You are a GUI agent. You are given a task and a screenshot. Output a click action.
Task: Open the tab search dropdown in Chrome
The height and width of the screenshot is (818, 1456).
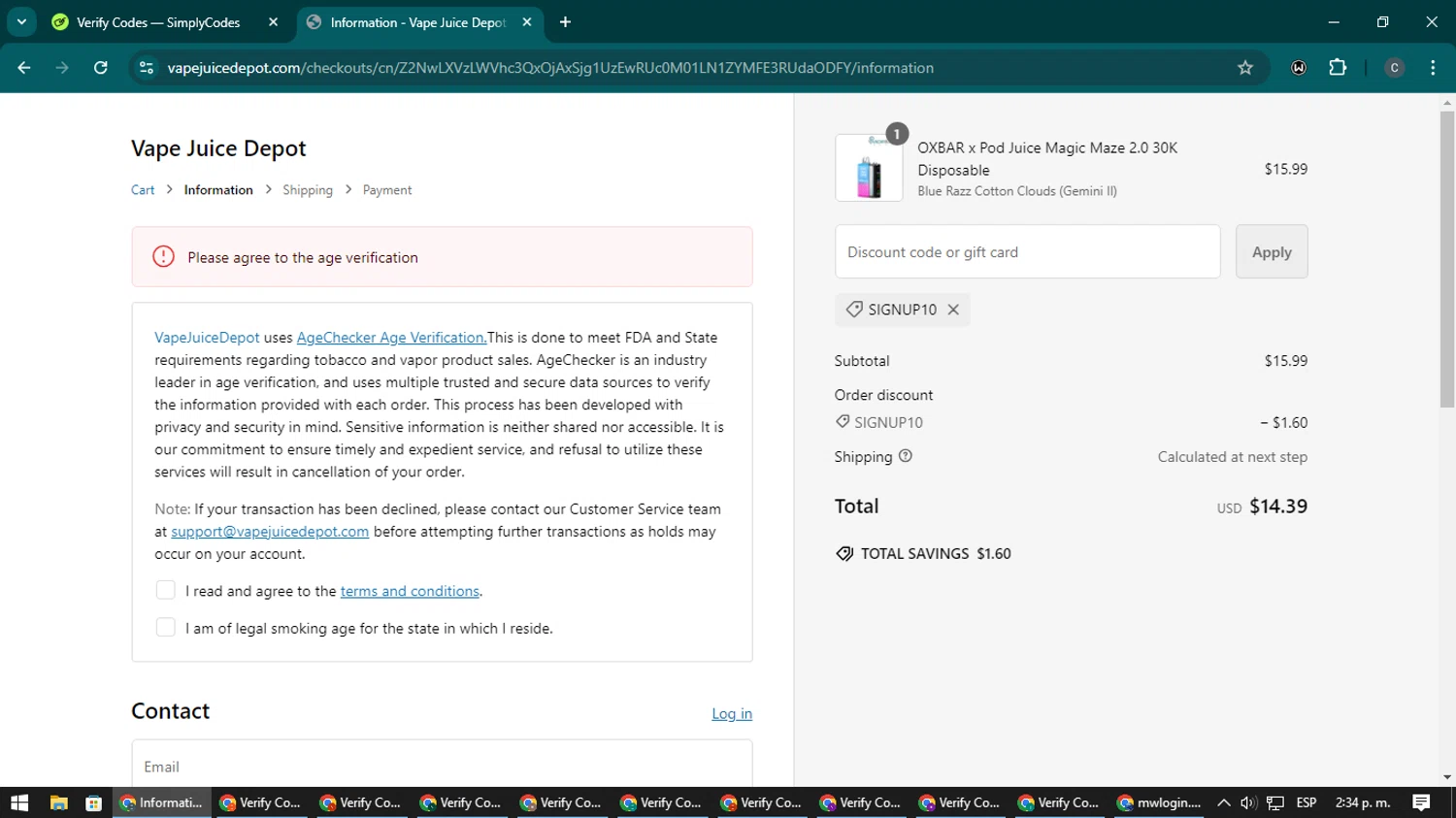coord(21,21)
